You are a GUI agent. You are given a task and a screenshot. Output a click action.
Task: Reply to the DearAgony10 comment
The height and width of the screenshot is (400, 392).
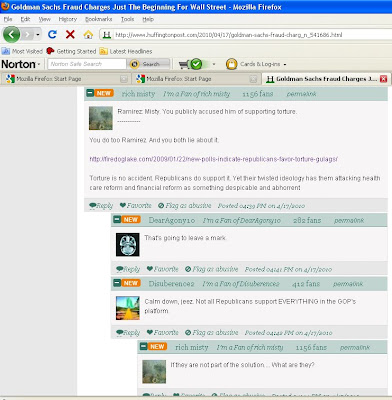pos(128,269)
